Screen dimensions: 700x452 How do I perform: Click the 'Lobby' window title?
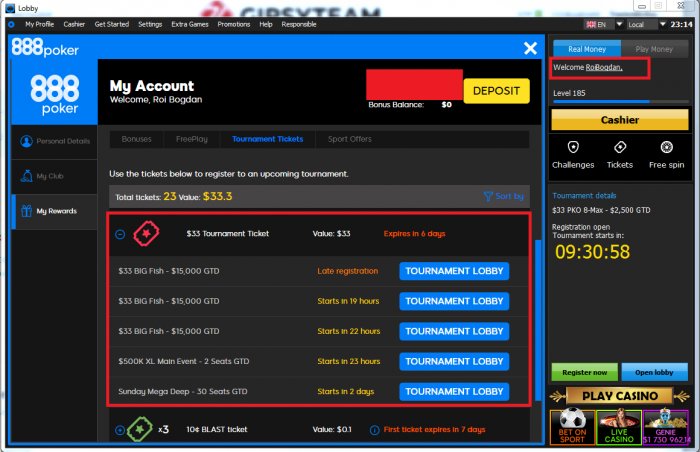coord(28,8)
